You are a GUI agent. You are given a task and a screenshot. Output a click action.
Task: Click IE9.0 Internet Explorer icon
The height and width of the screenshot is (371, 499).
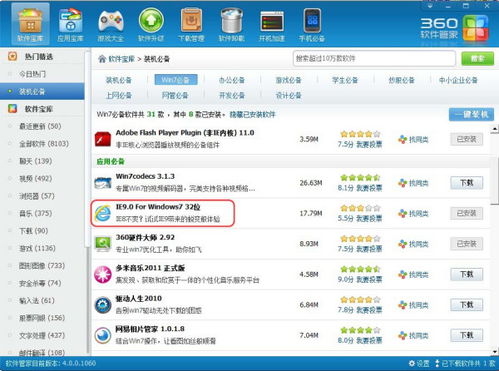coord(103,213)
